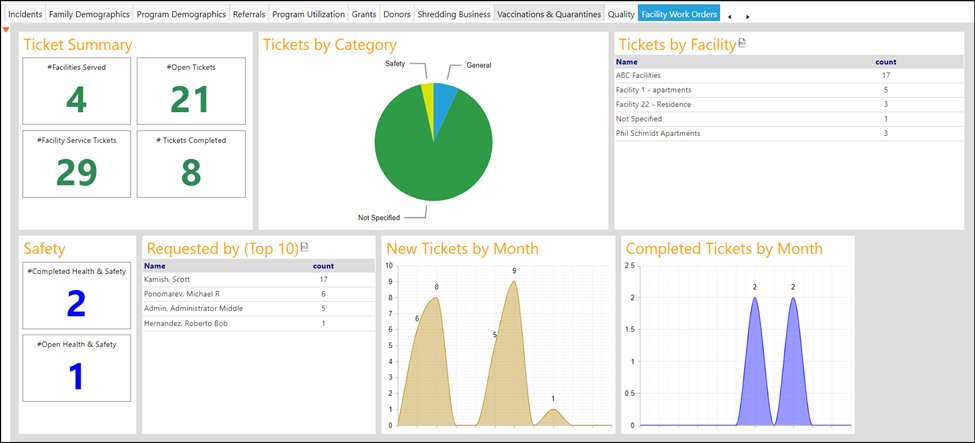
Task: Click the #Completed Health & Safety tile
Action: tap(76, 296)
